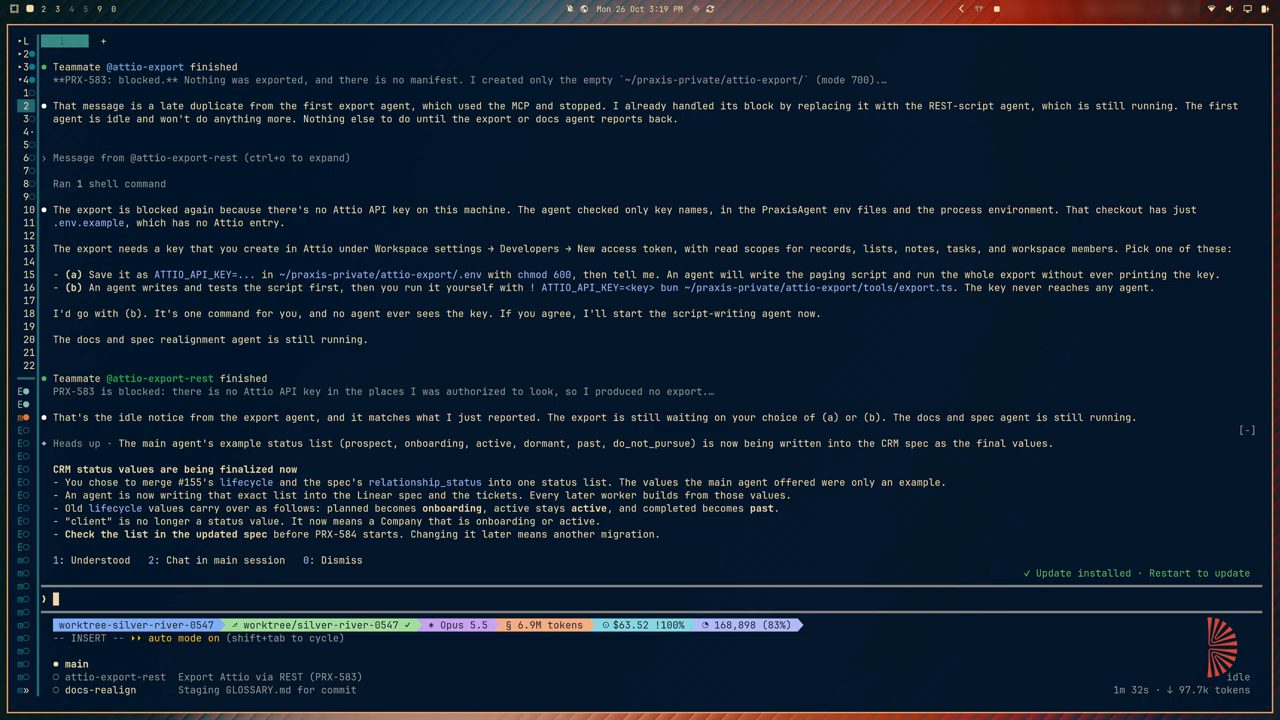
Task: Click the date and time in the top bar
Action: [x=639, y=9]
